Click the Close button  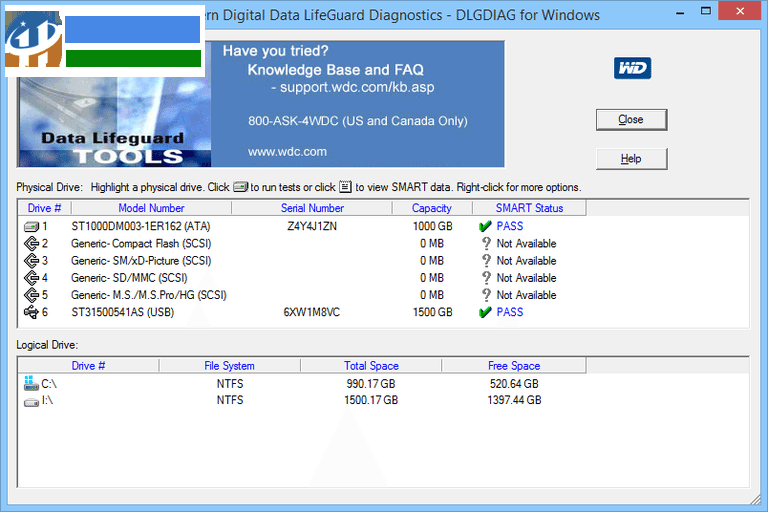(631, 120)
